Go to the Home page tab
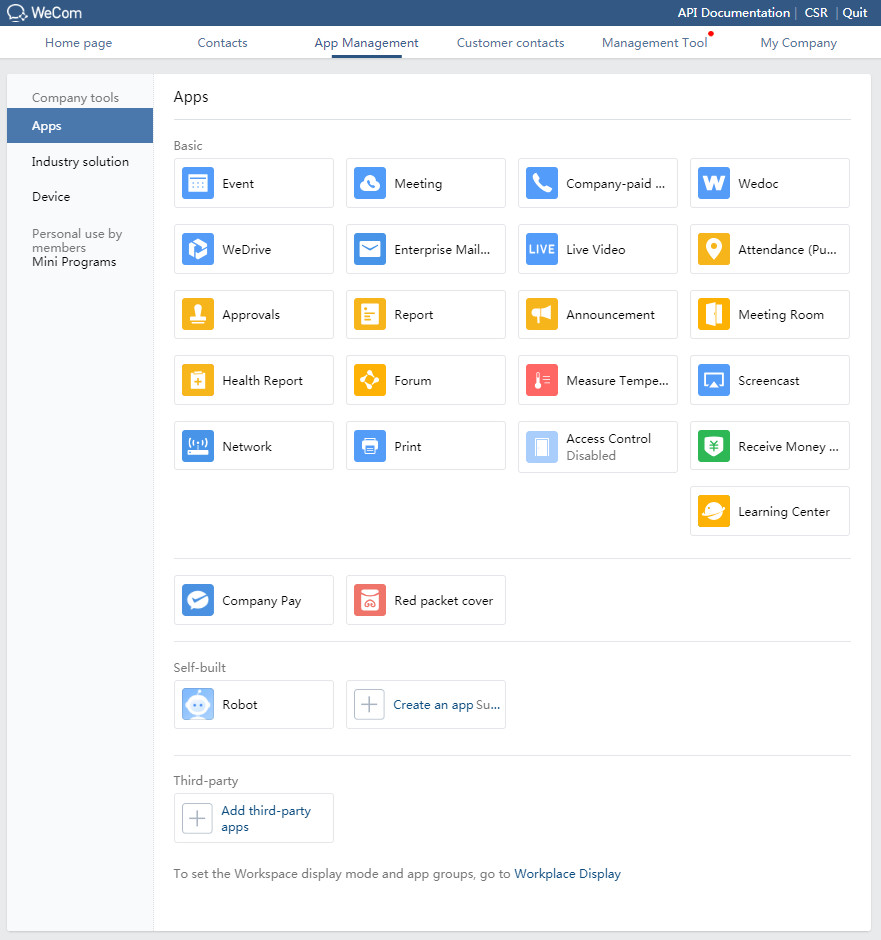This screenshot has width=881, height=940. (x=79, y=43)
